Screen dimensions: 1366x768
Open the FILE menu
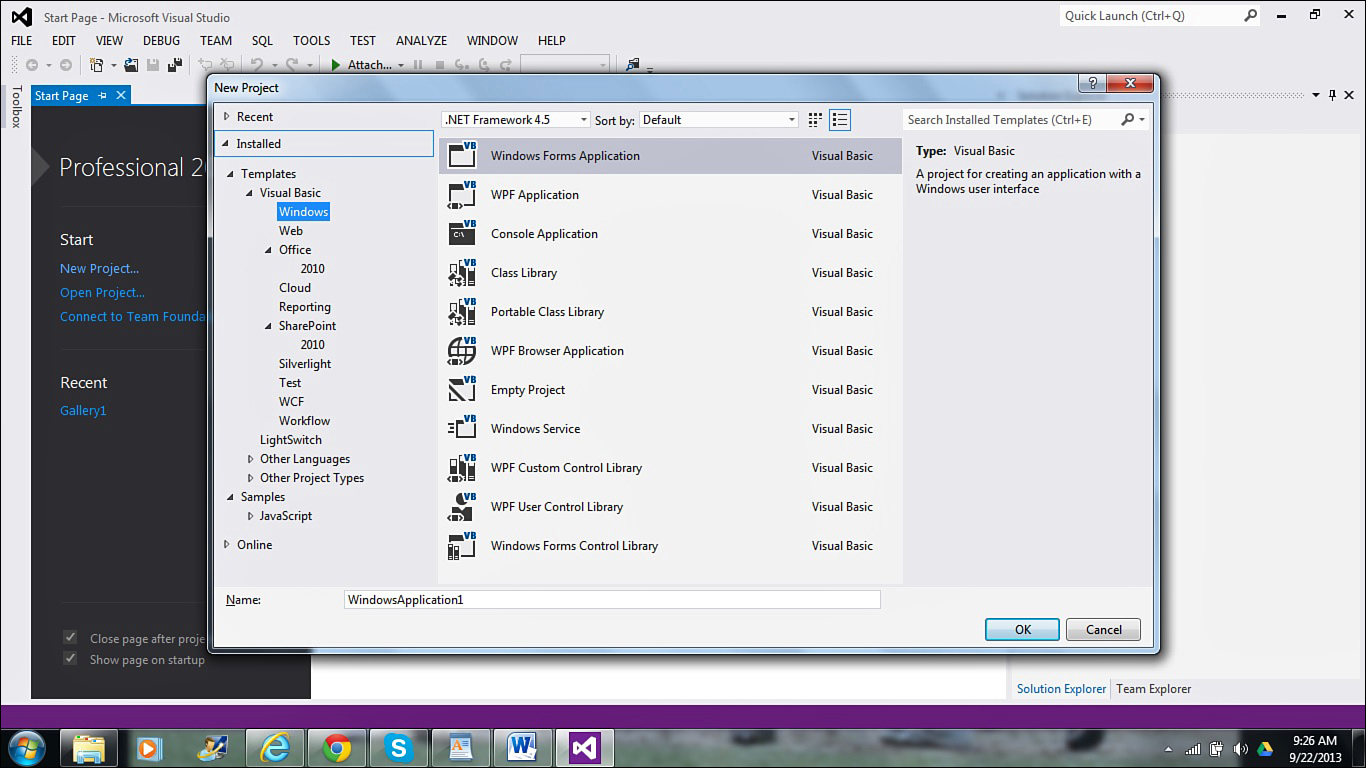(22, 41)
